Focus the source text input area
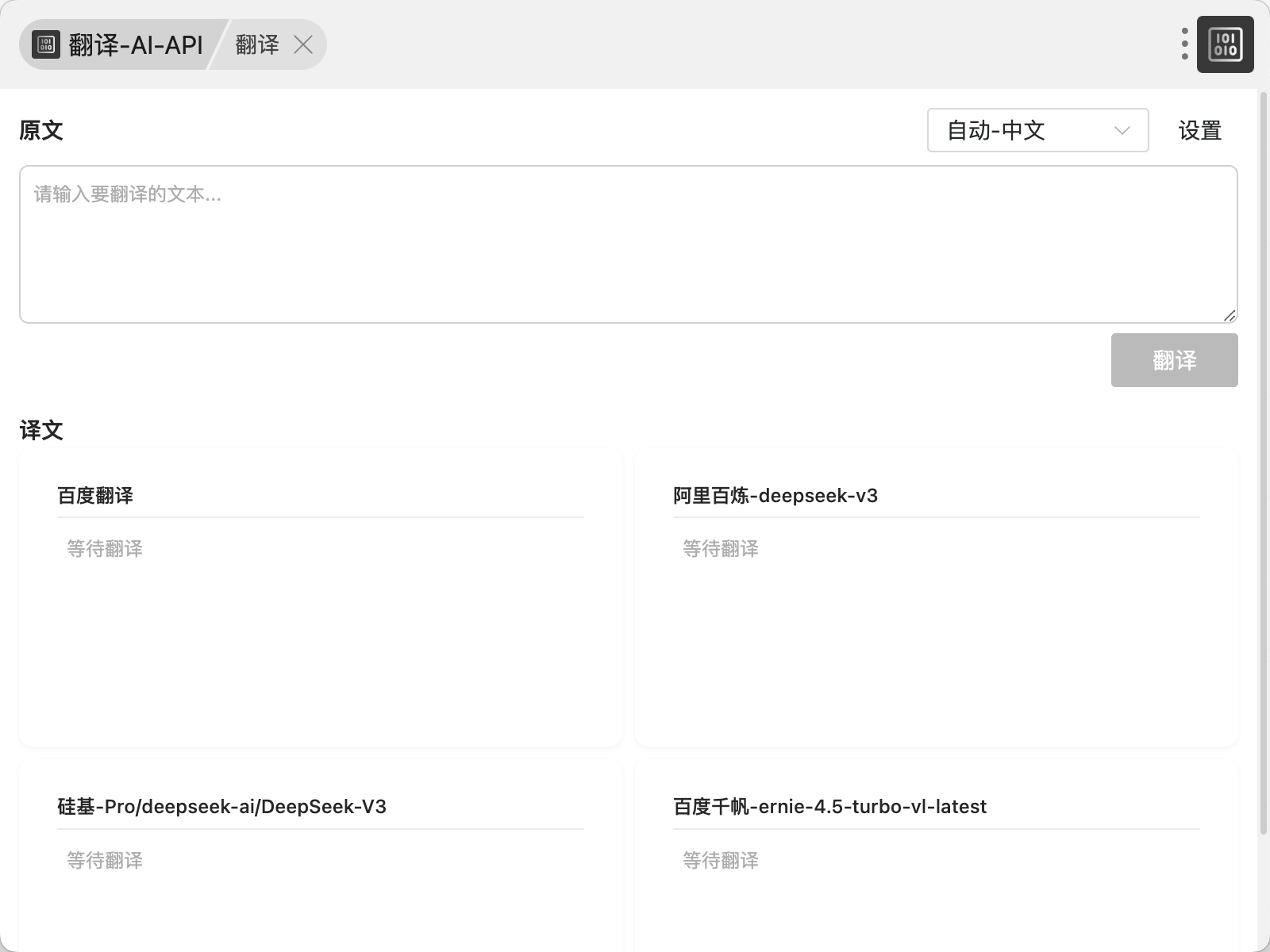 pyautogui.click(x=628, y=244)
